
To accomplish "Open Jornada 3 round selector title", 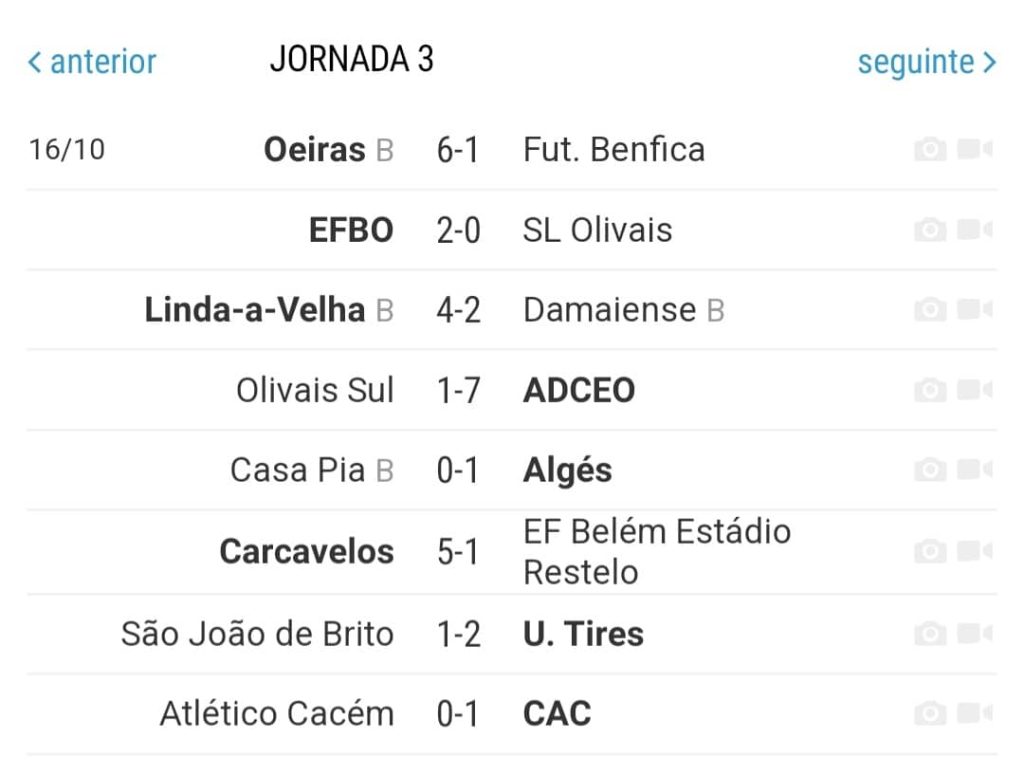I will tap(351, 59).
